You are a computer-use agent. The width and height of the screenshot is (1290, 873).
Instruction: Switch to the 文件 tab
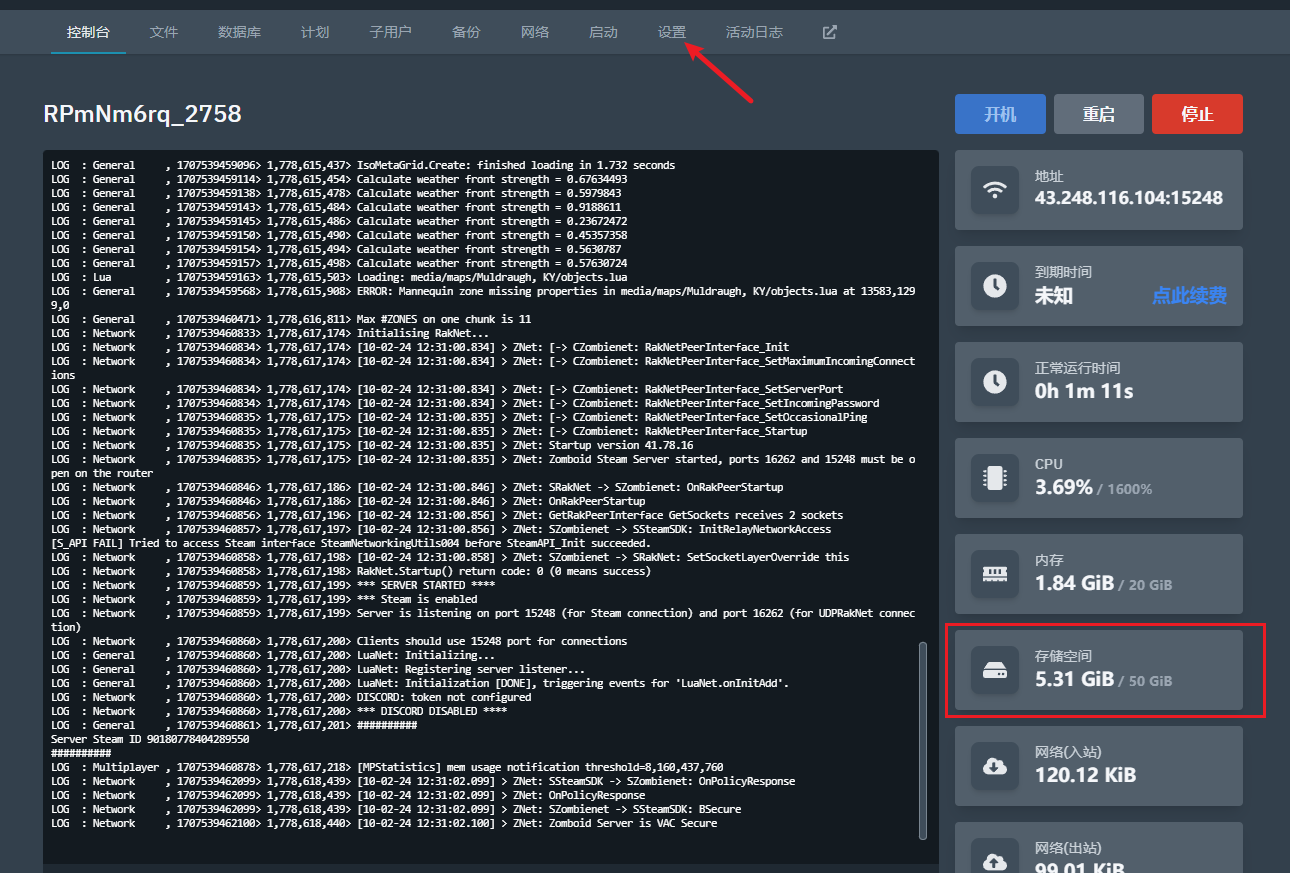[x=164, y=32]
